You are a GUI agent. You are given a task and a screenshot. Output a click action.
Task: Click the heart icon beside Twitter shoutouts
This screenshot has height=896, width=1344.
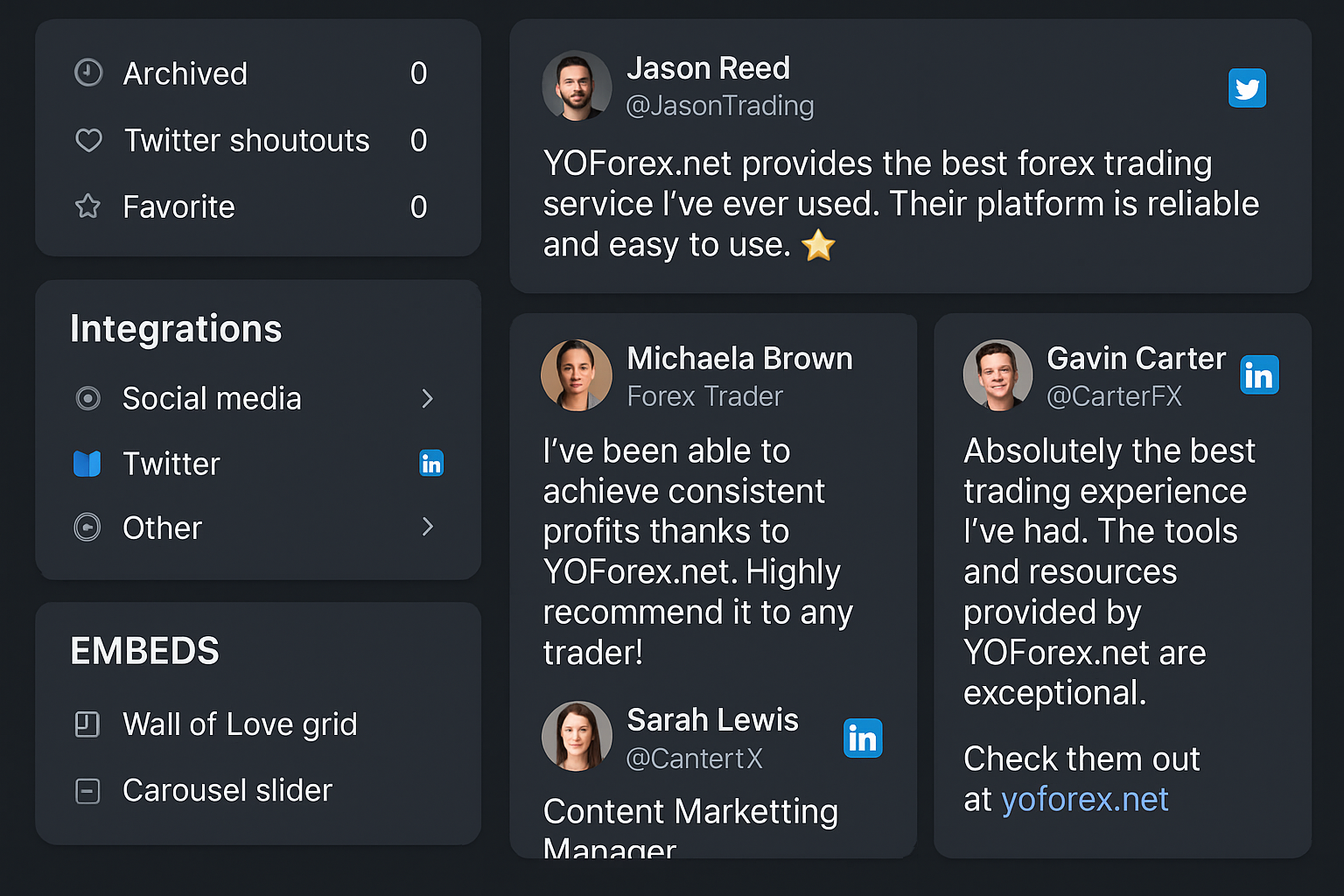click(88, 140)
